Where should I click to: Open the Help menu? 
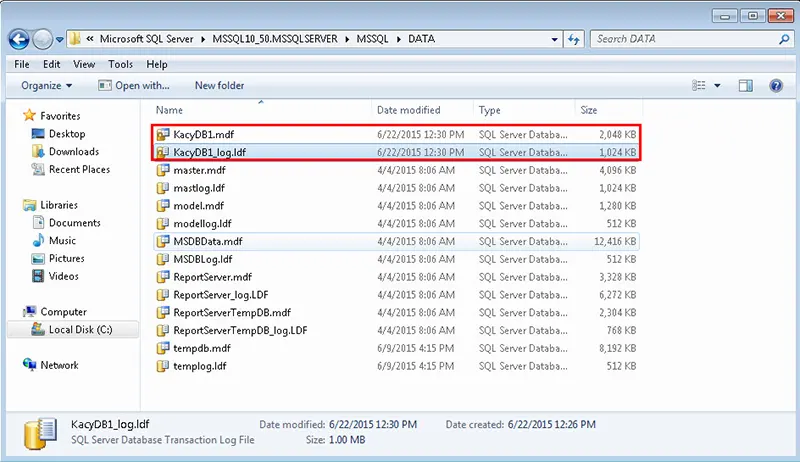click(x=157, y=64)
